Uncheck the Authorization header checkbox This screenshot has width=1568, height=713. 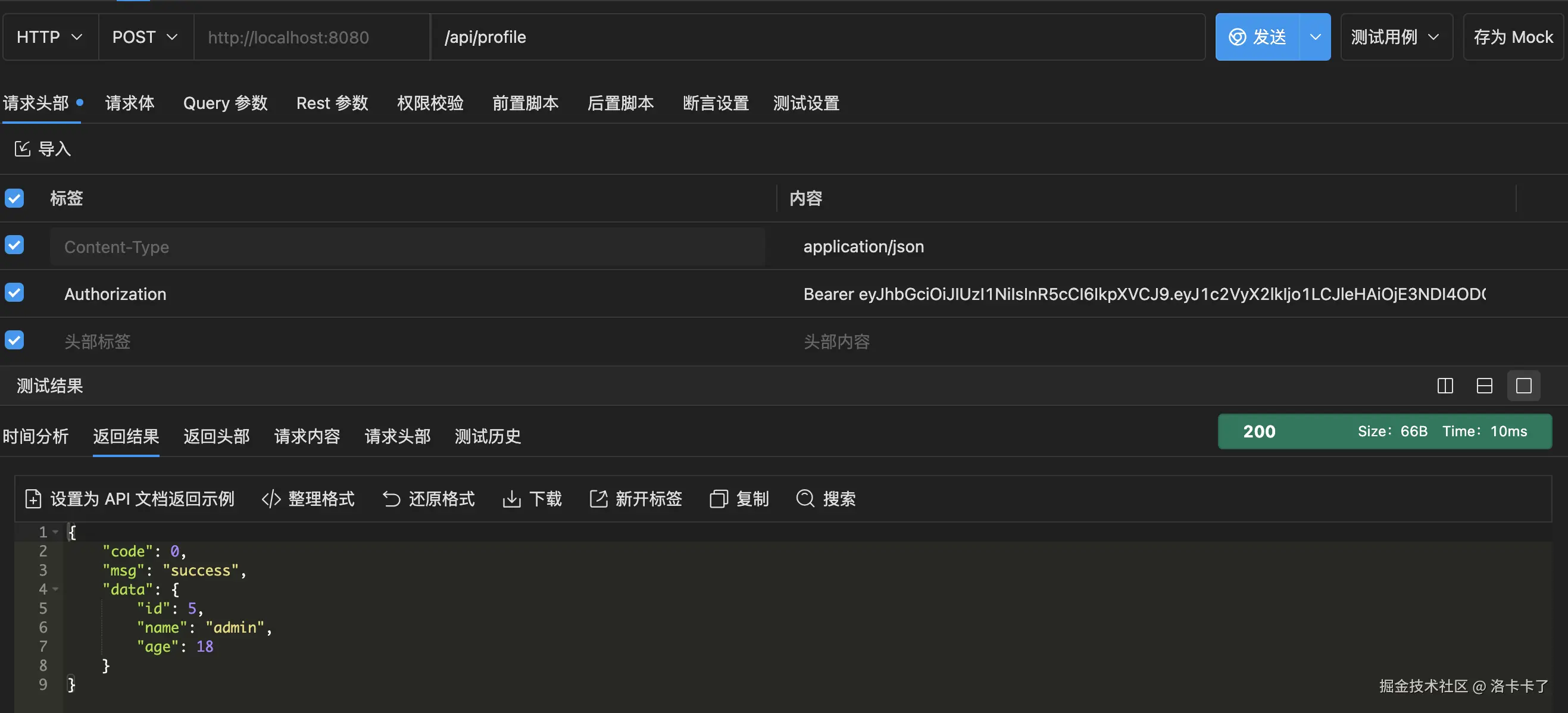[14, 293]
